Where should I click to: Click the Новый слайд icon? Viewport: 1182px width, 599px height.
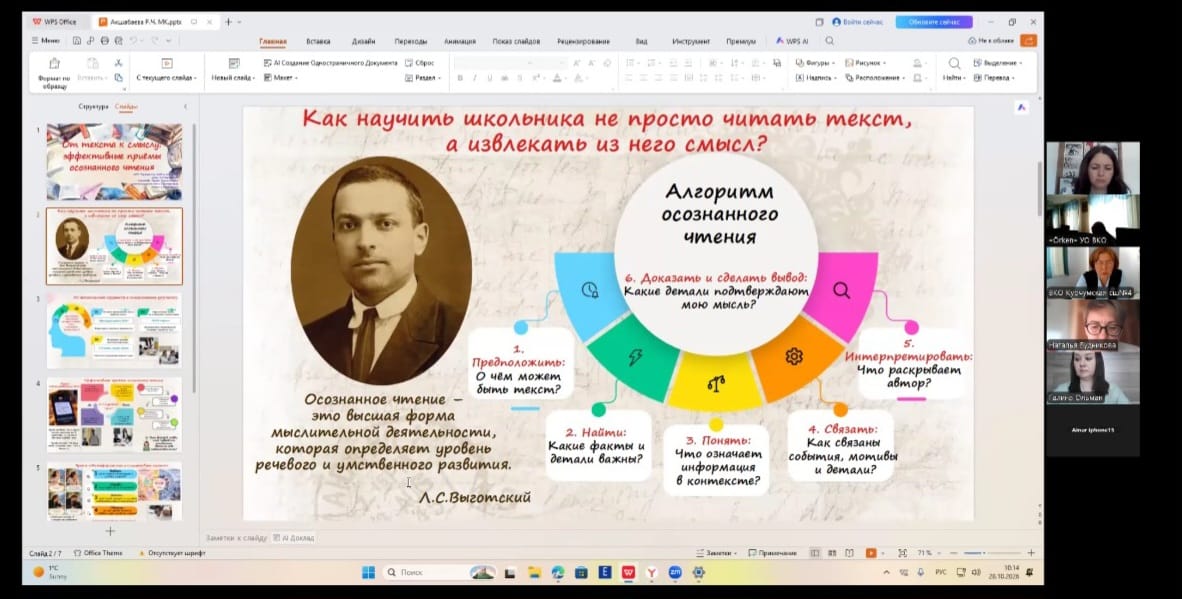(x=234, y=64)
